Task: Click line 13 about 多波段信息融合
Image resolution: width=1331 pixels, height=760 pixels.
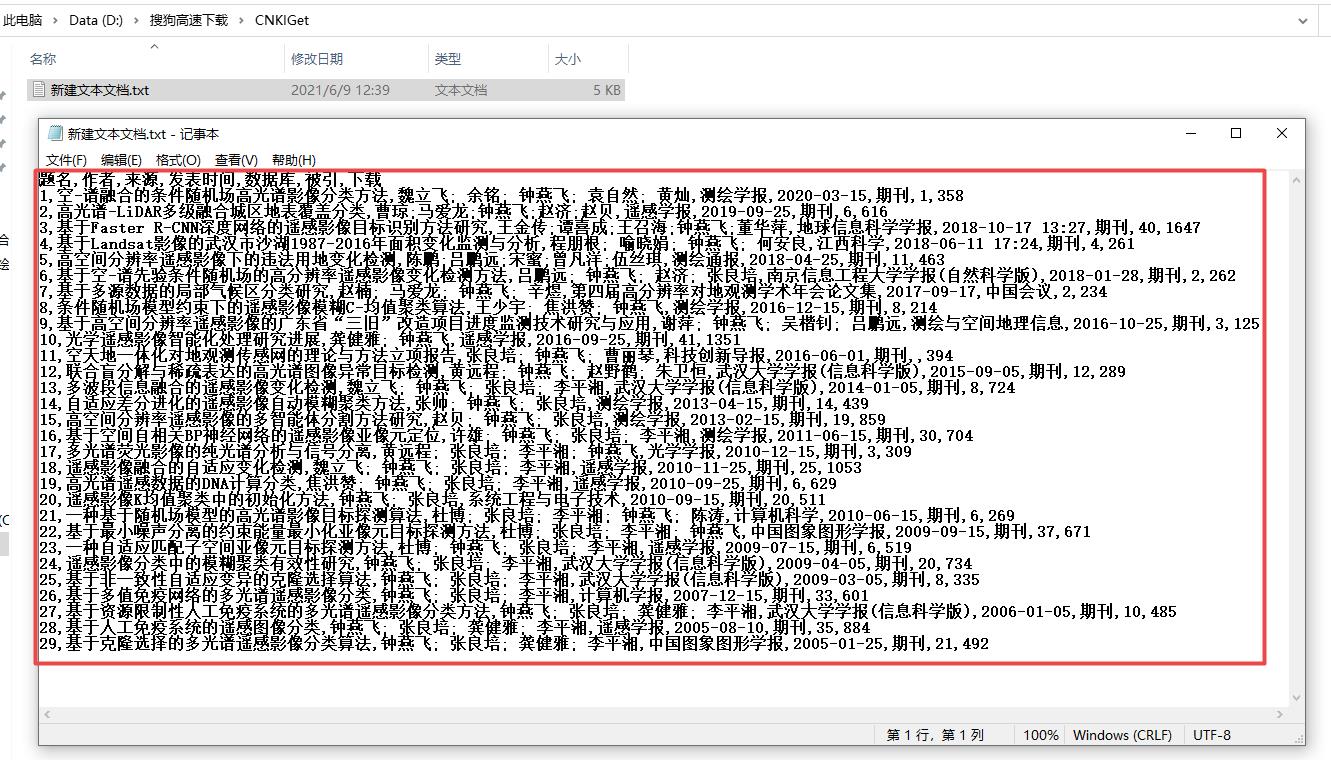Action: [x=527, y=388]
